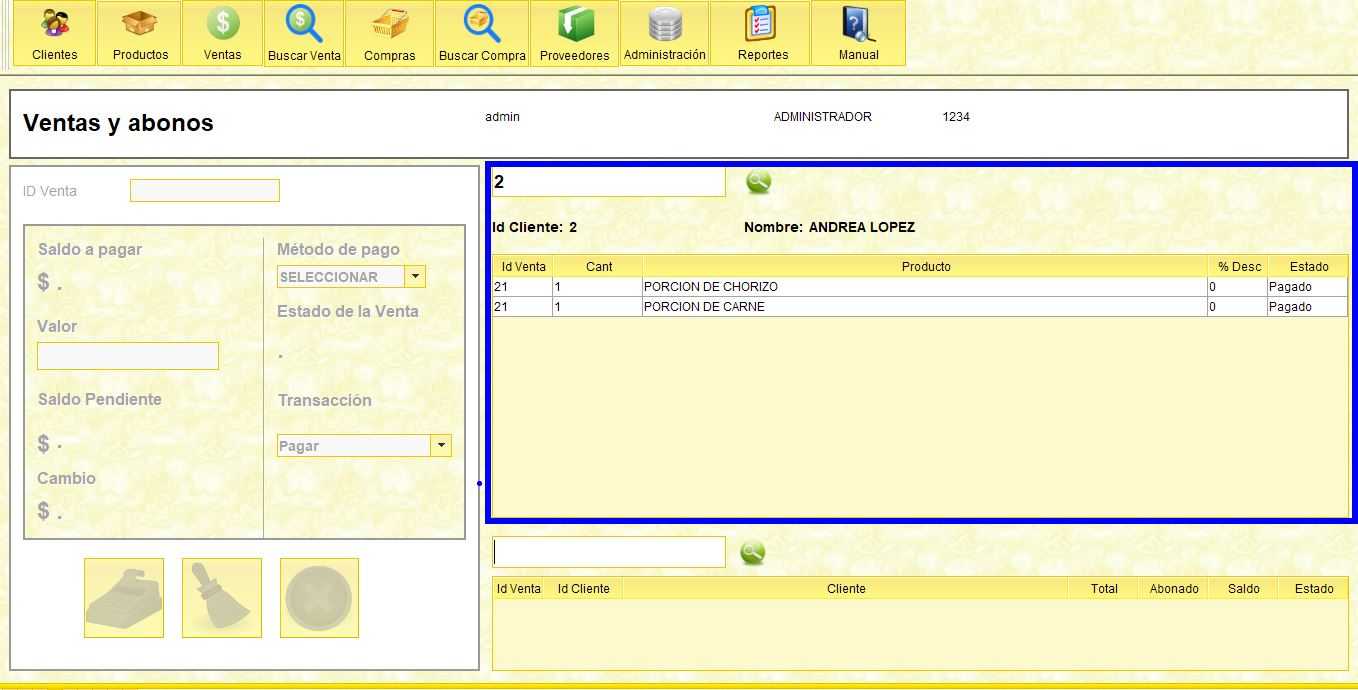Click the broom icon to clear the form
Screen dimensions: 1358x690
point(221,597)
